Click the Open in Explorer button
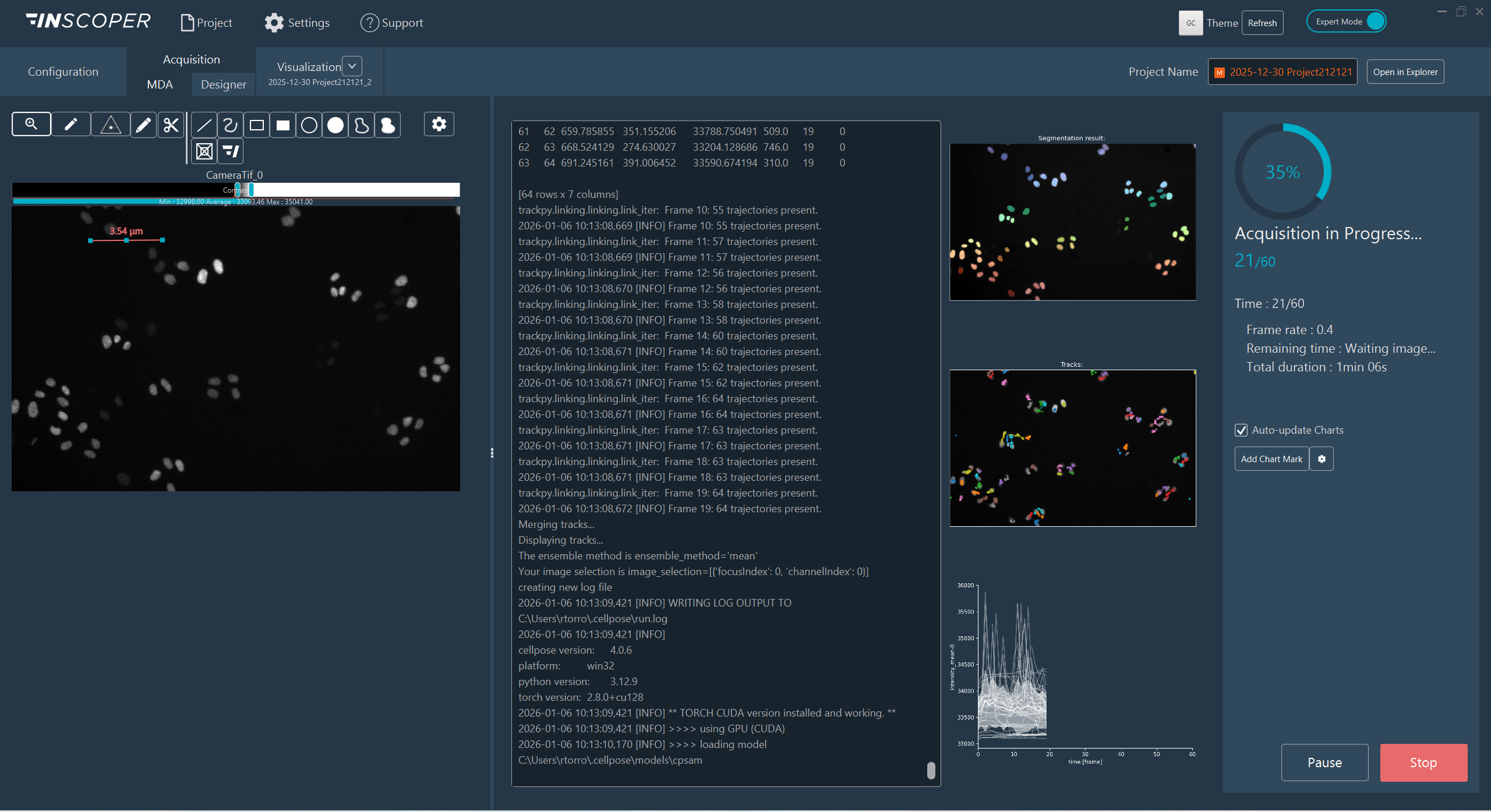 coord(1405,72)
